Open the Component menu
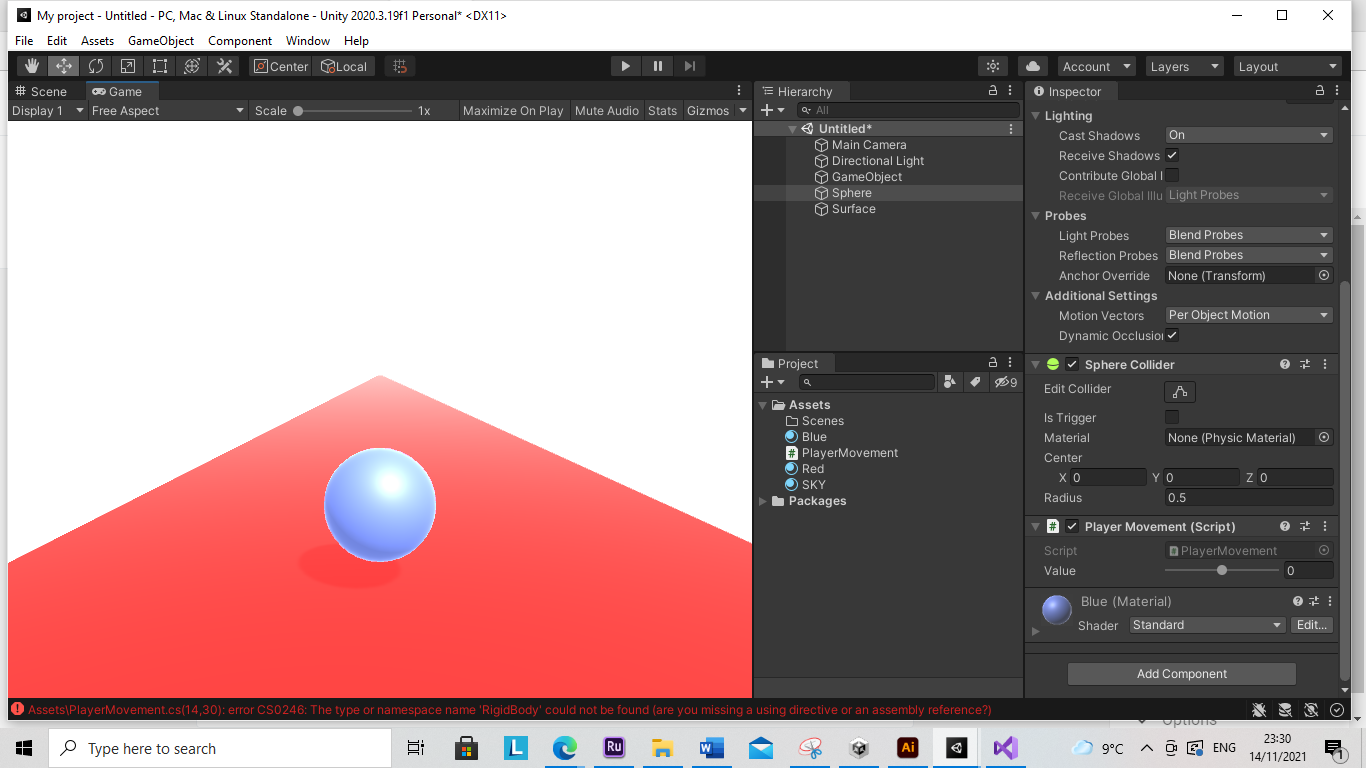 (240, 41)
